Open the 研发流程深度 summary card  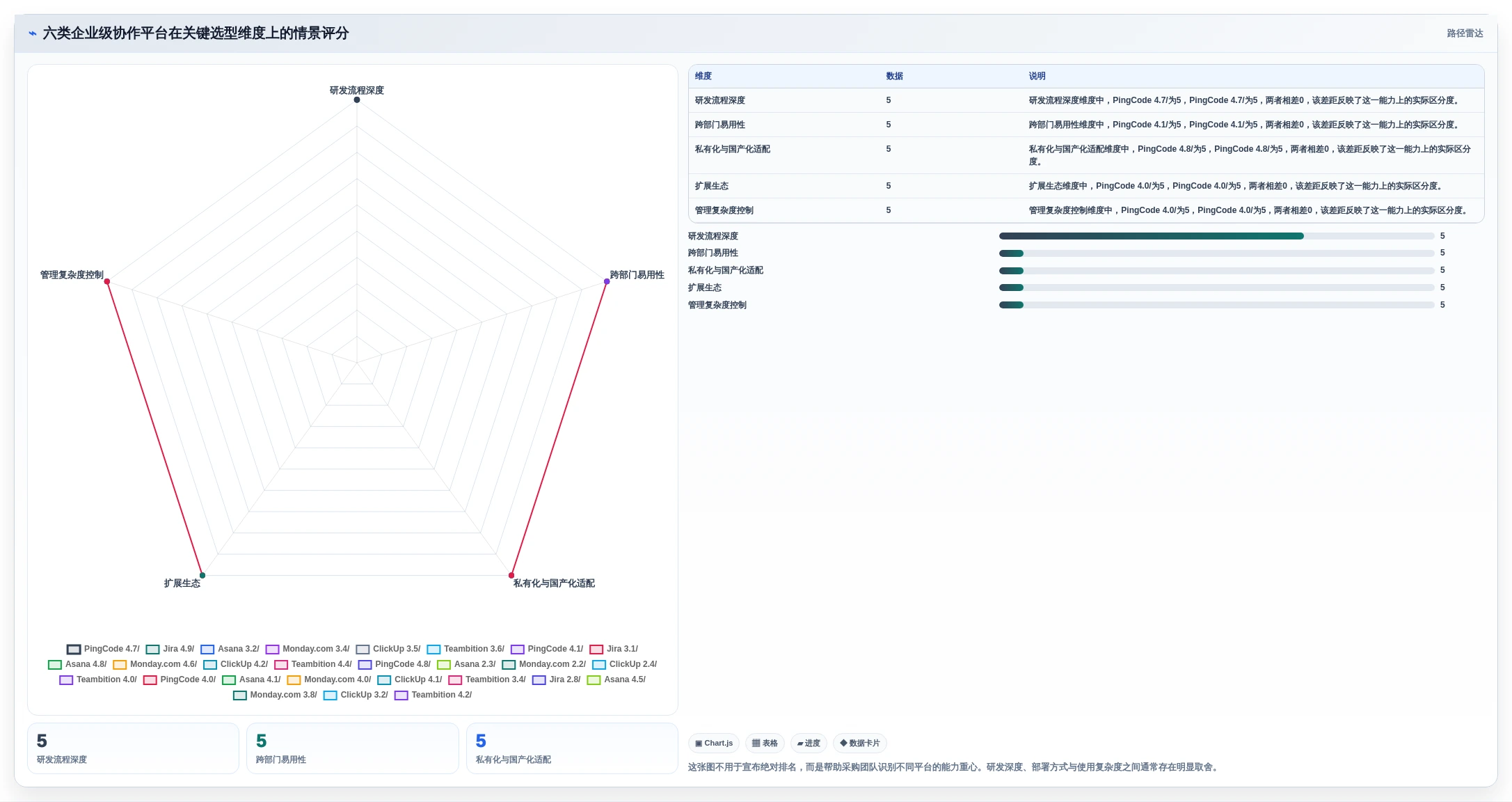(x=133, y=748)
